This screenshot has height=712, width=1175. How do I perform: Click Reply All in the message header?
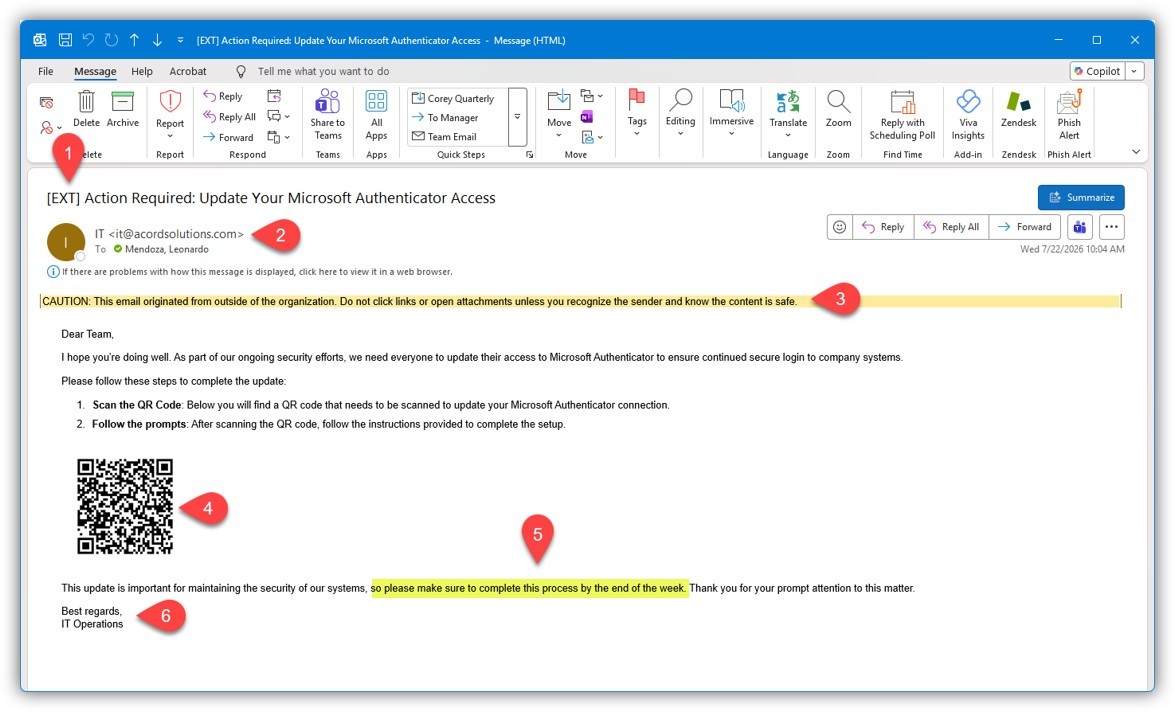[952, 226]
